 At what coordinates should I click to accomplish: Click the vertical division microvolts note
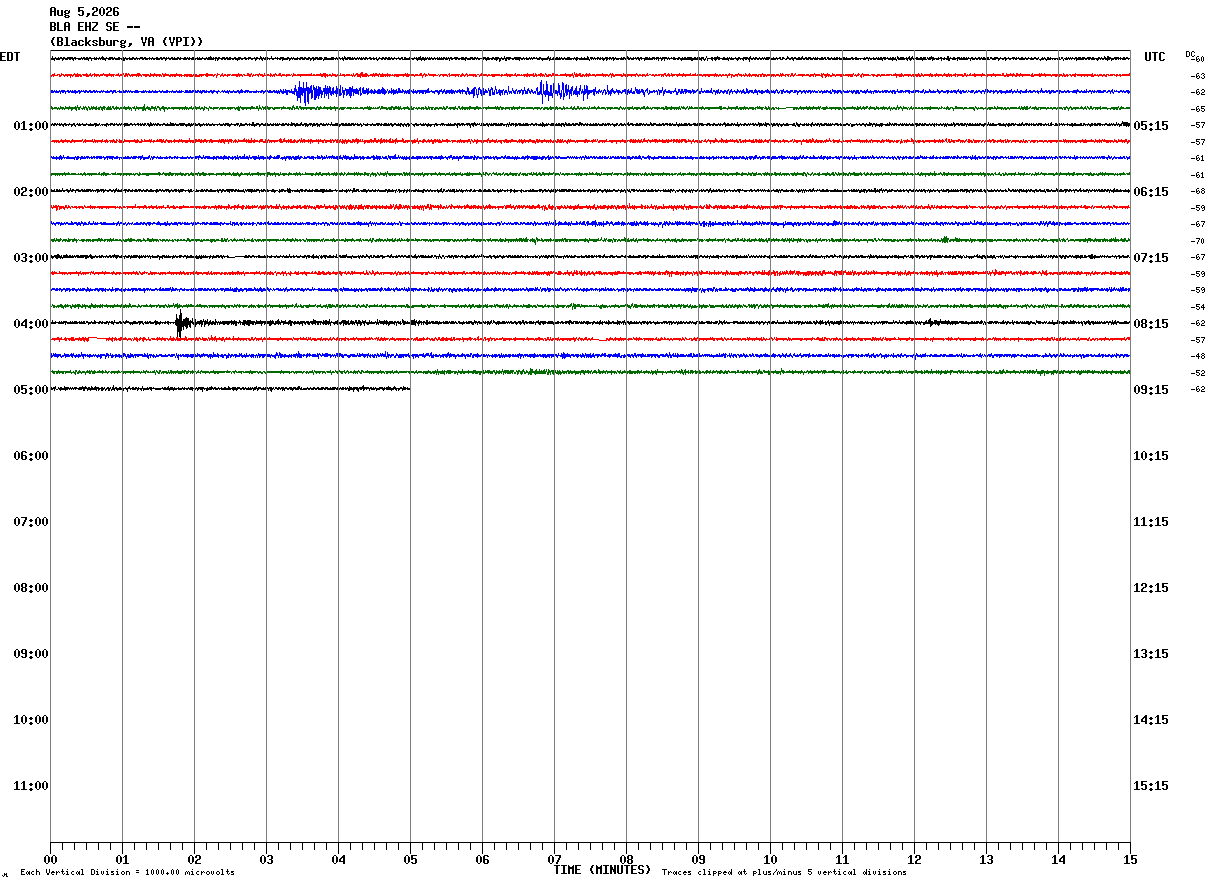tap(127, 873)
